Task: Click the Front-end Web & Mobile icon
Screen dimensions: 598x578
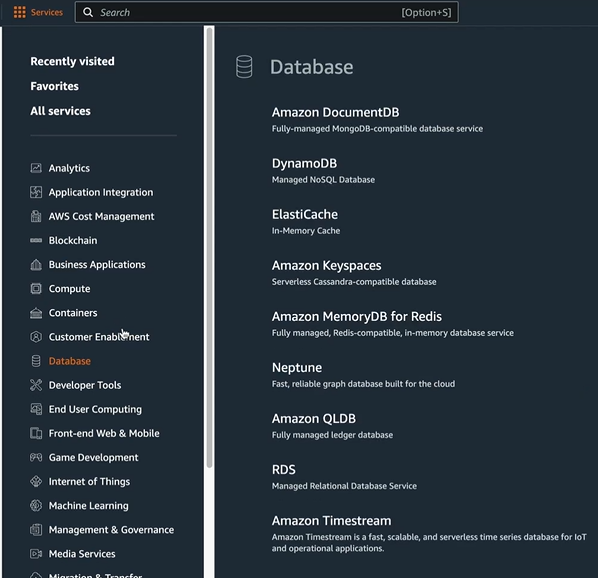Action: [x=36, y=433]
